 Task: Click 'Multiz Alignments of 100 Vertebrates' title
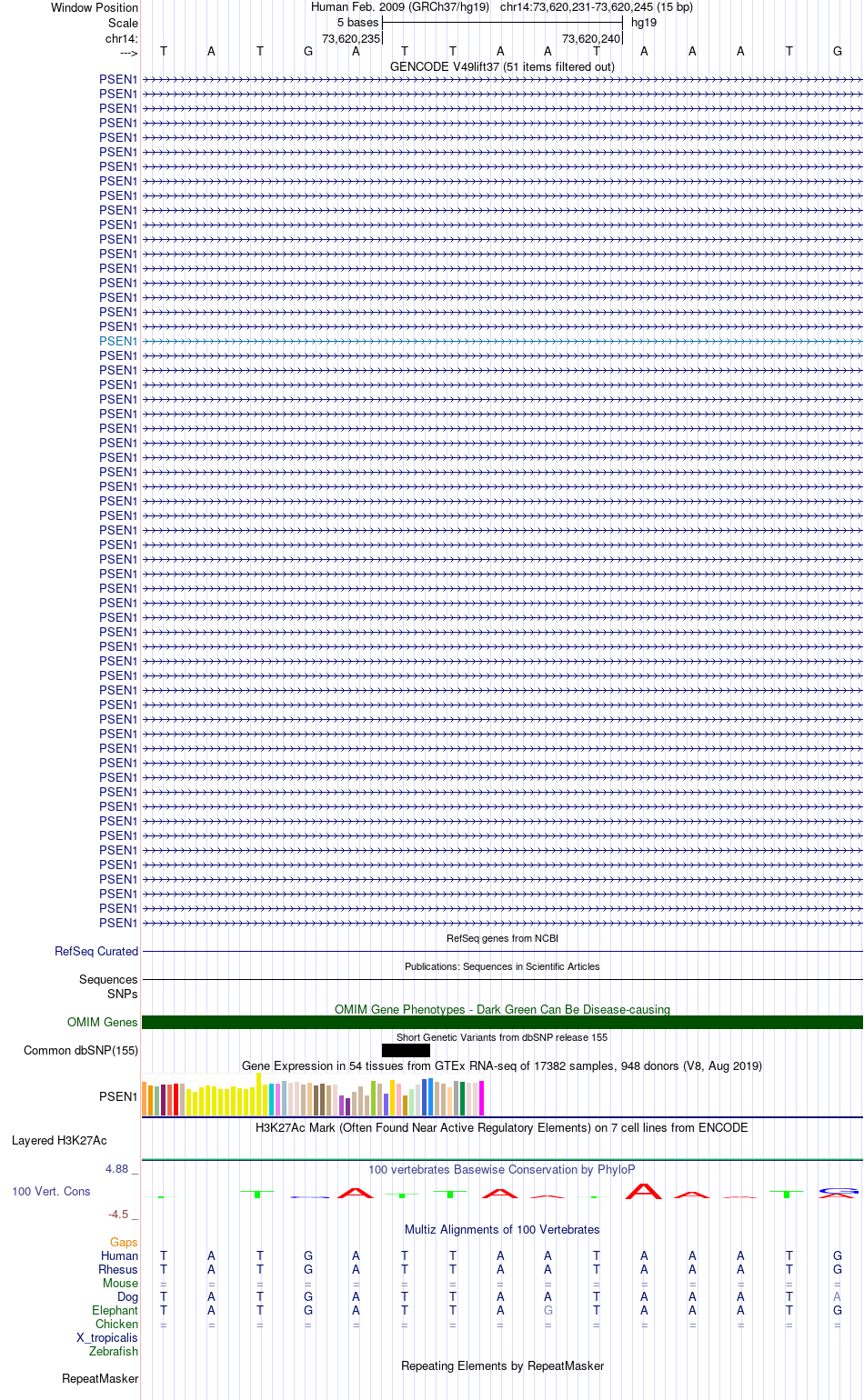click(502, 1229)
